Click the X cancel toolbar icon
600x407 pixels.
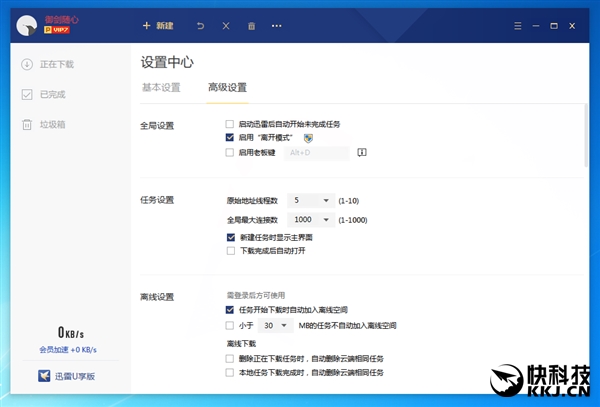tap(226, 26)
